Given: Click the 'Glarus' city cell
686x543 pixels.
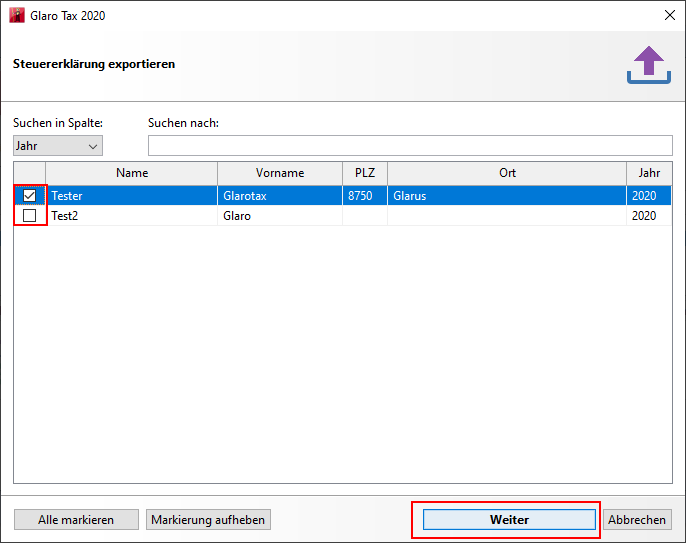Looking at the screenshot, I should point(507,196).
